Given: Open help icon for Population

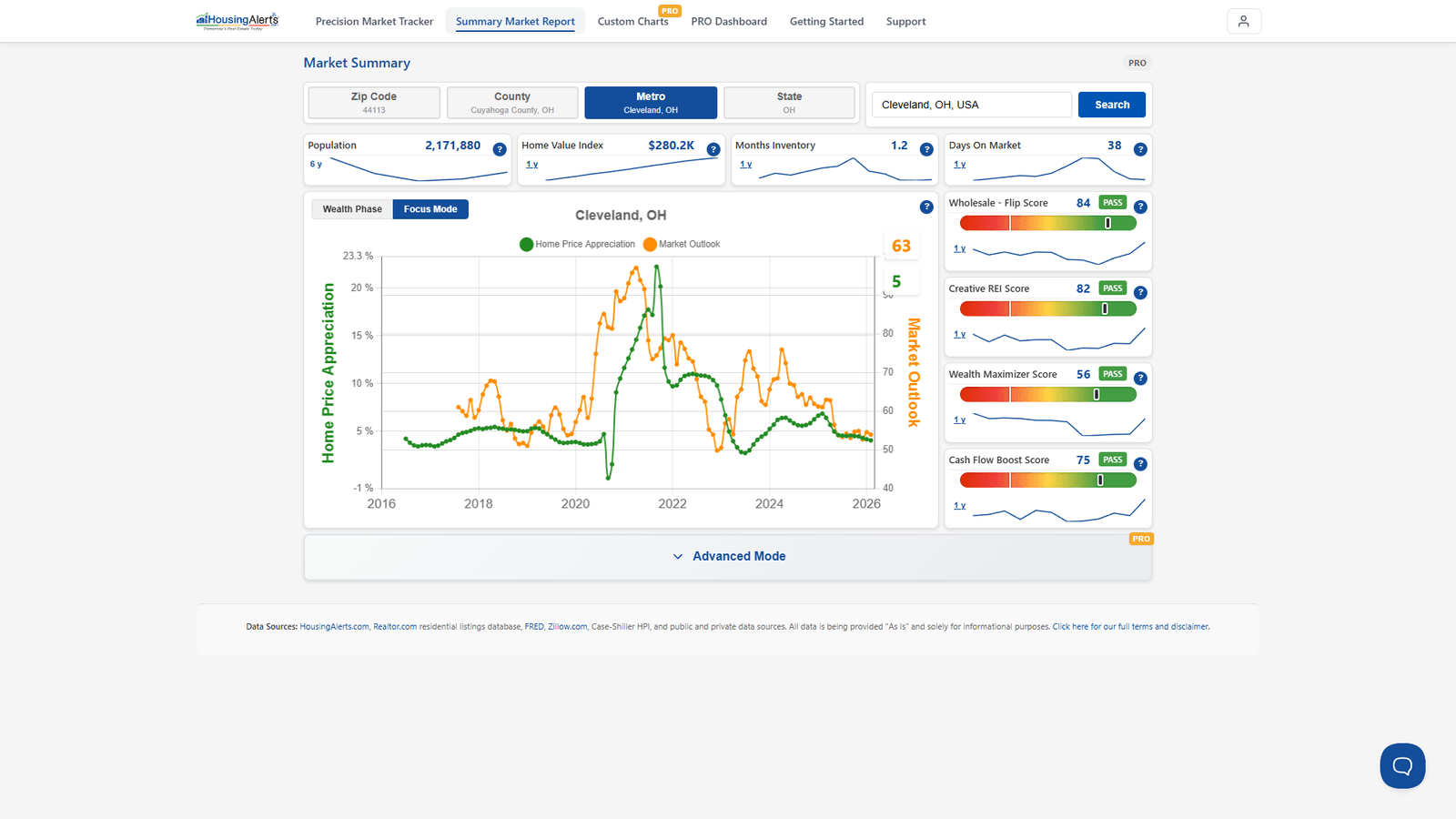Looking at the screenshot, I should click(x=500, y=149).
